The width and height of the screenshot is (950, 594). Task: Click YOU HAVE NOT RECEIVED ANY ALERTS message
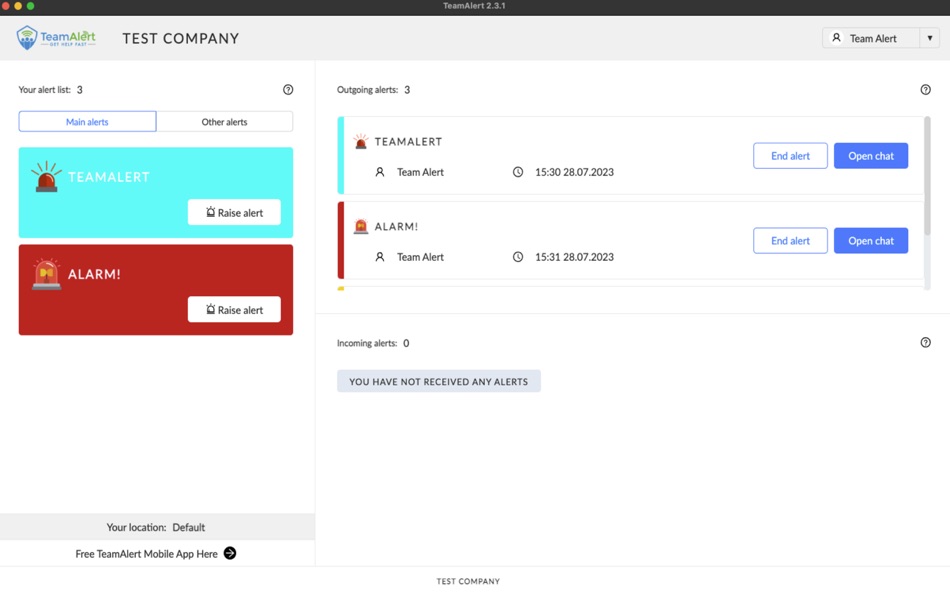point(439,381)
